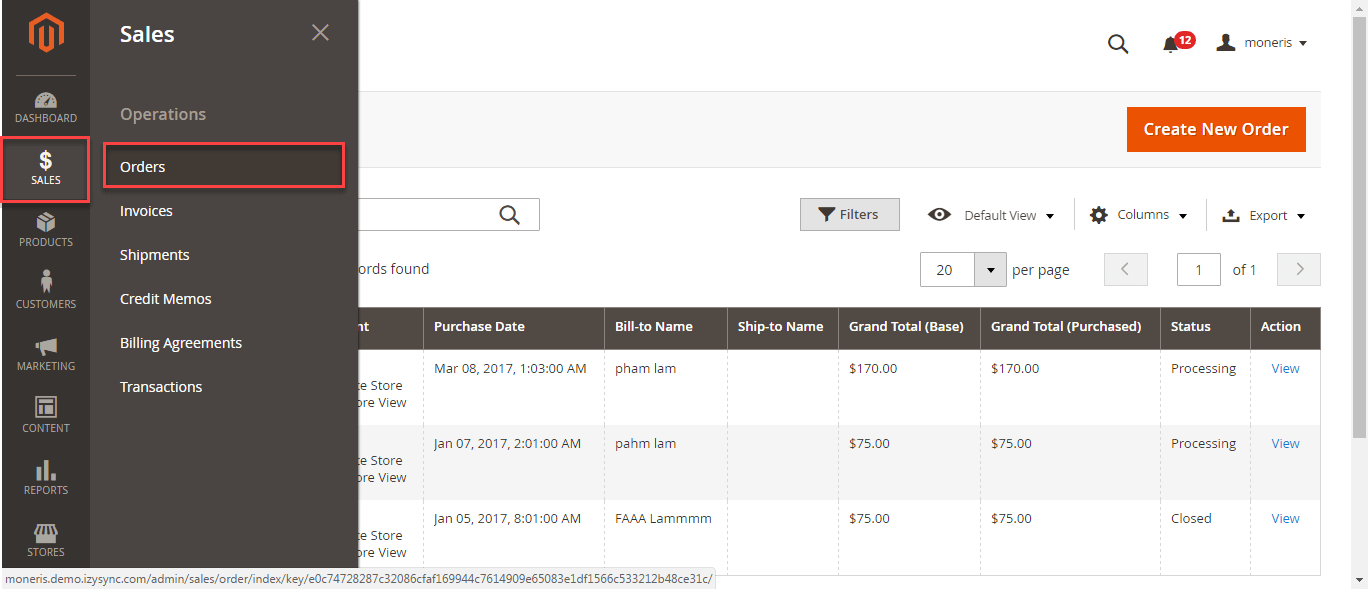Select Credit Memos in Sales menu
The height and width of the screenshot is (589, 1368).
coord(166,299)
